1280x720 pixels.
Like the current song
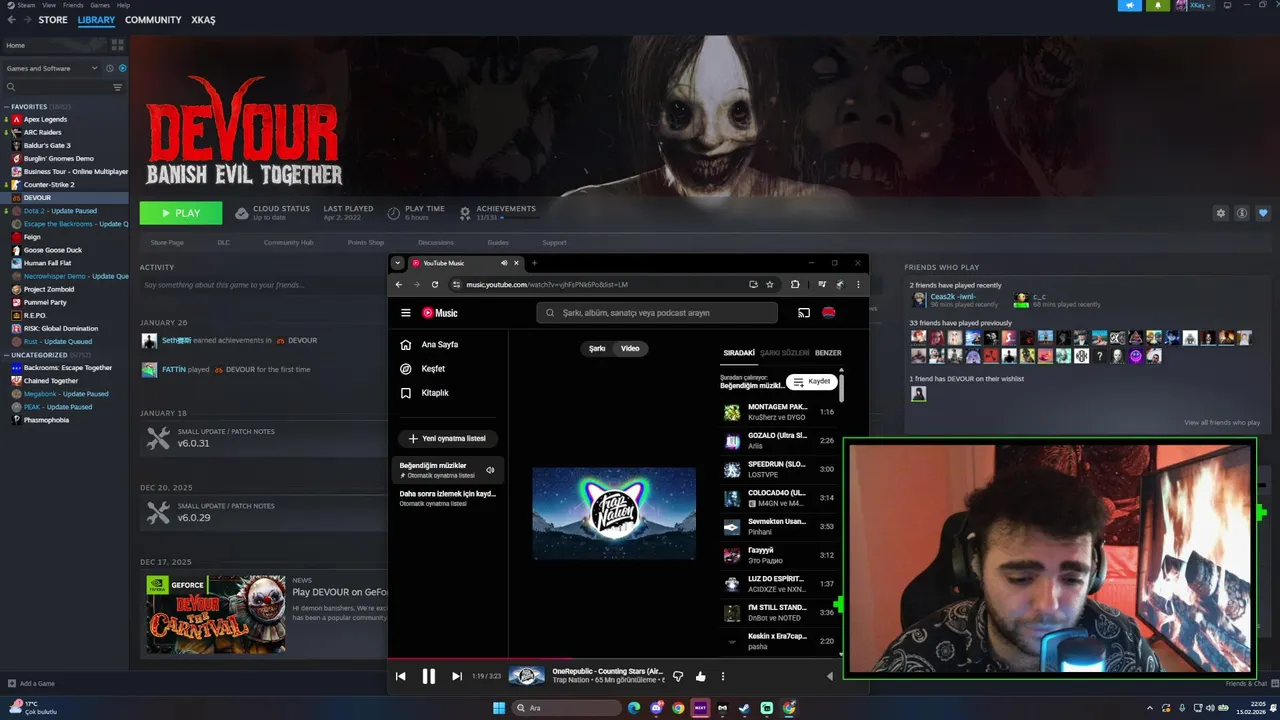point(700,676)
